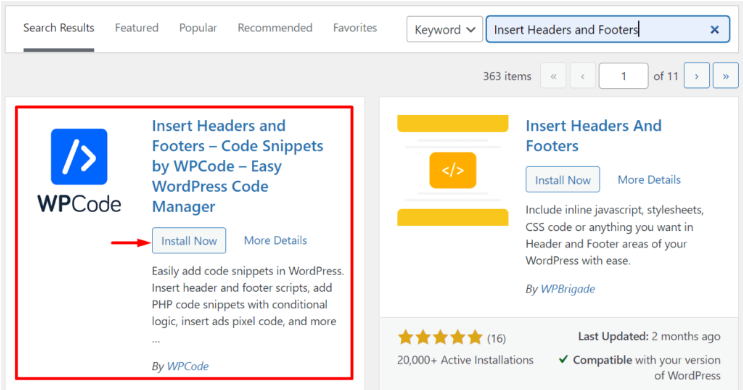Switch to the Popular tab

[198, 28]
